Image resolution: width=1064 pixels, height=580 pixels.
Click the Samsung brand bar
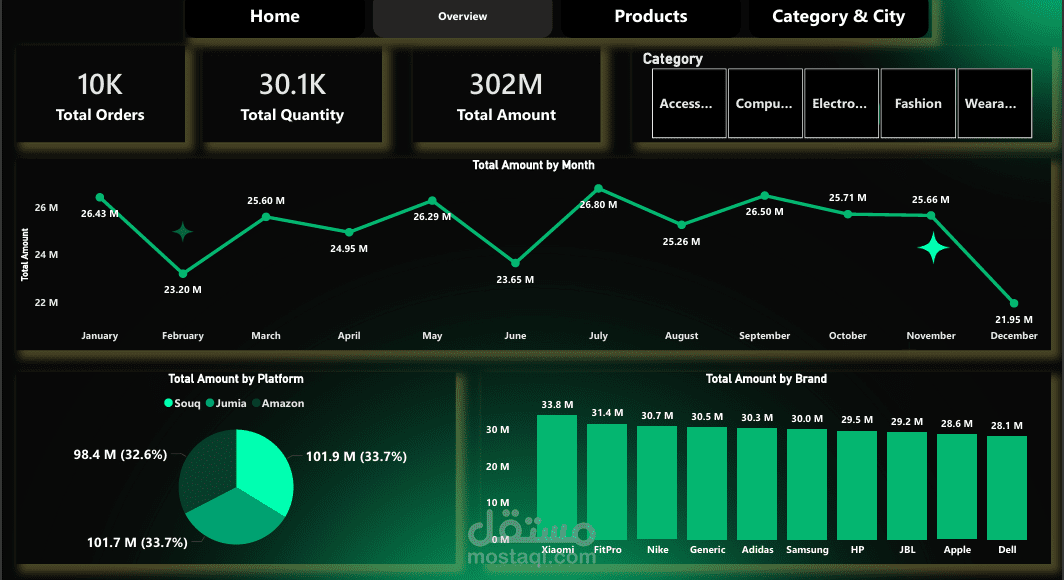click(807, 484)
